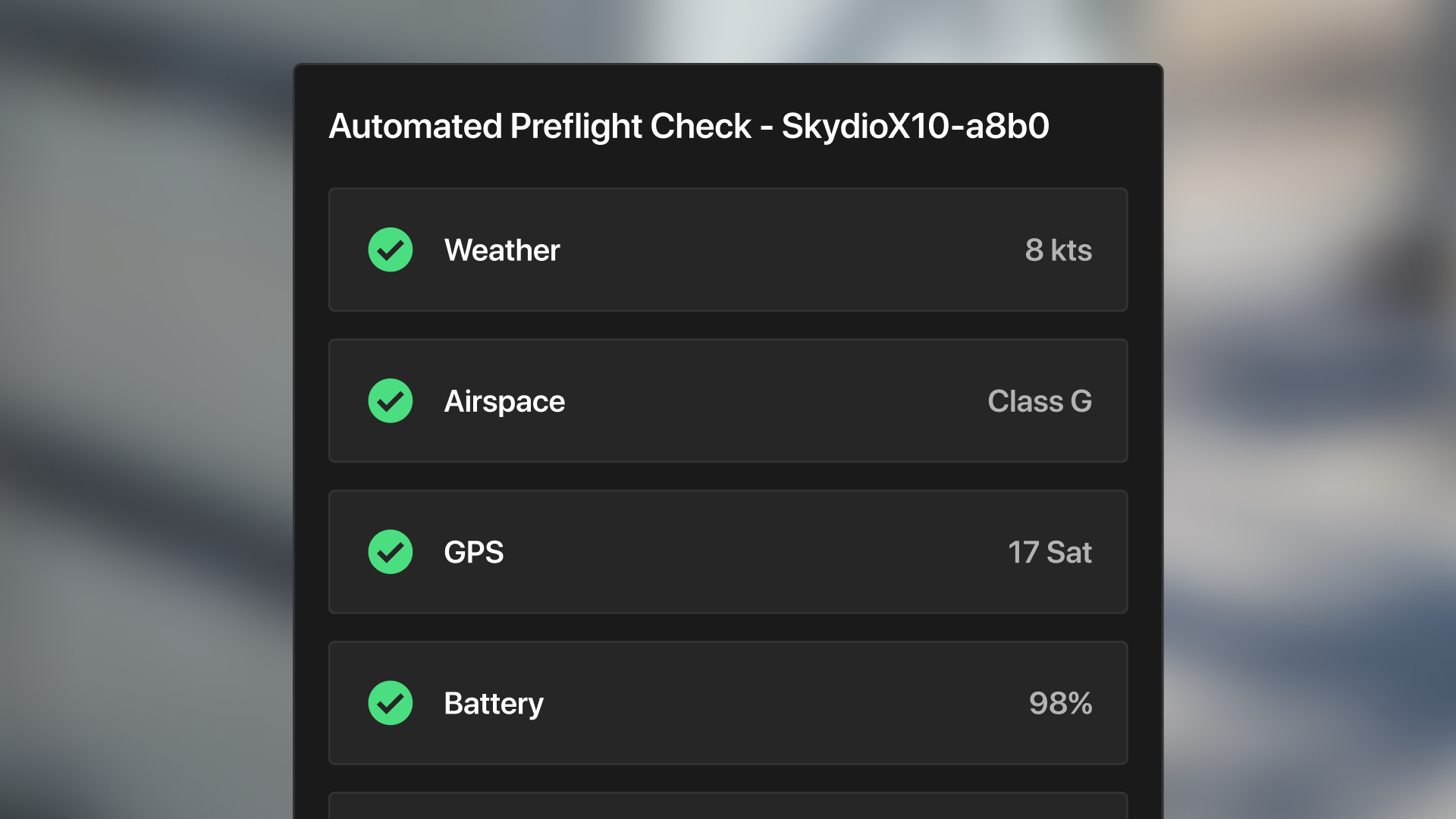Click the check icon beside Battery
Image resolution: width=1456 pixels, height=819 pixels.
390,703
